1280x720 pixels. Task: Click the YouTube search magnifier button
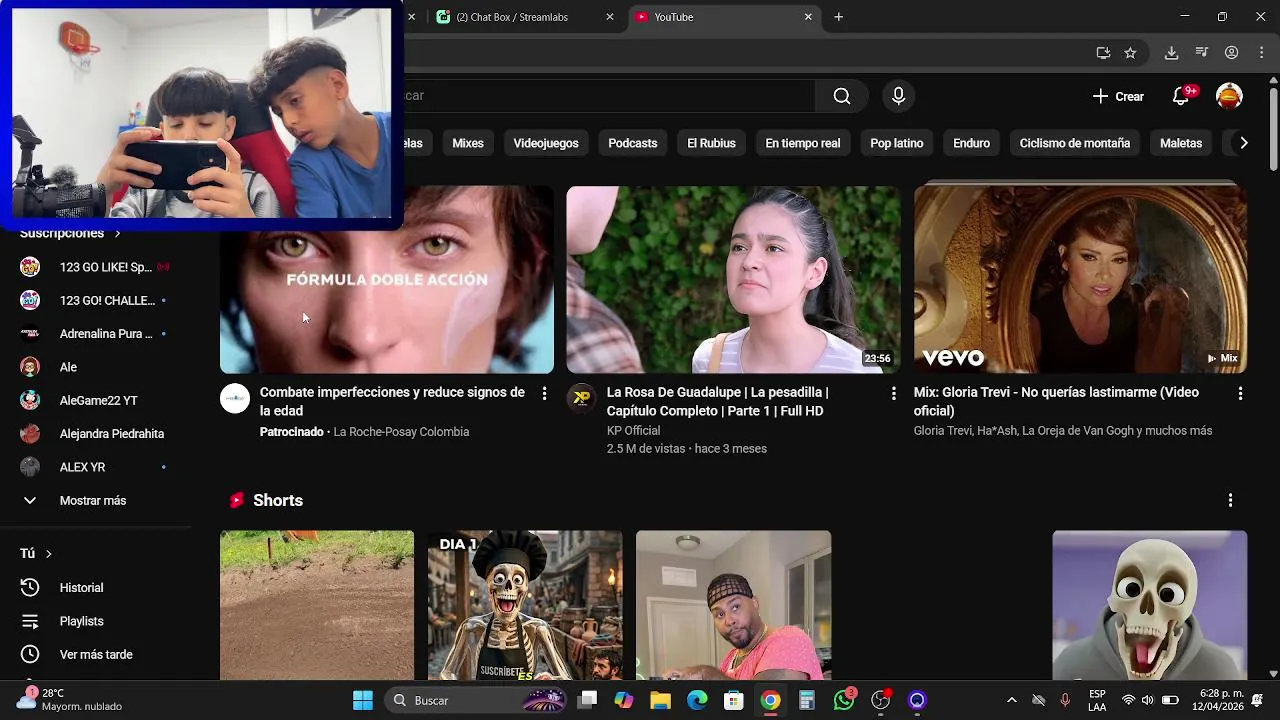842,96
